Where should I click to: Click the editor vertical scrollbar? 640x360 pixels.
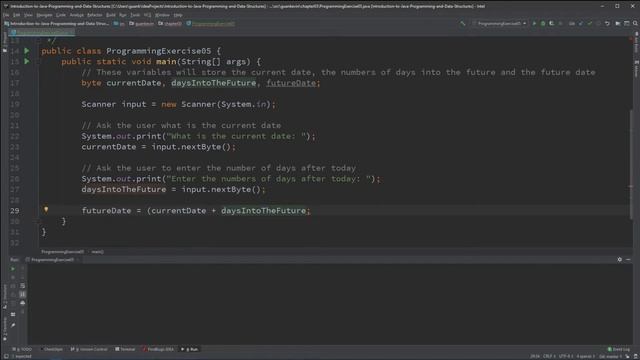[631, 164]
